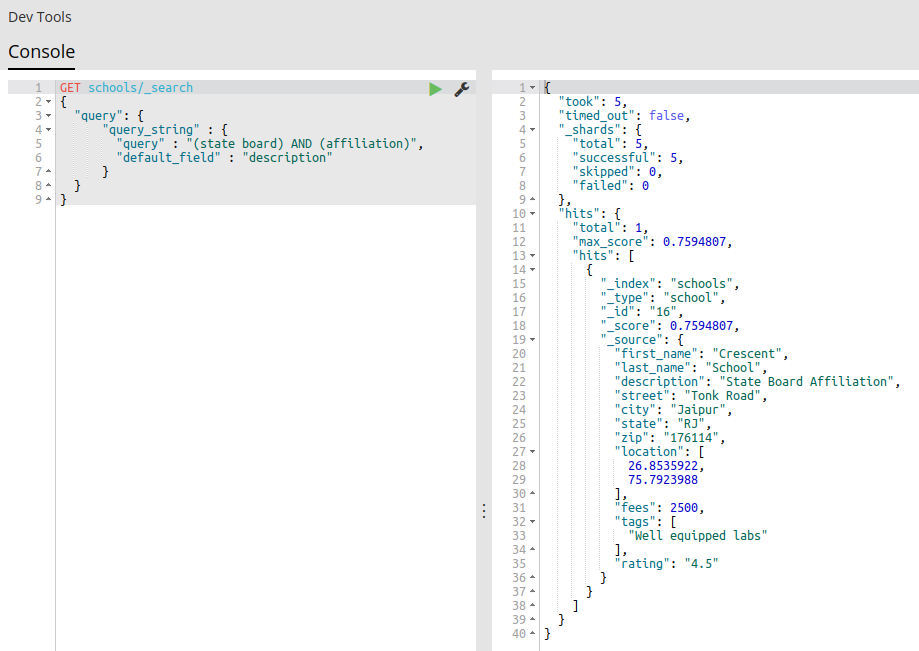Collapse the "tags" array in response
Image resolution: width=919 pixels, height=651 pixels.
click(x=533, y=522)
